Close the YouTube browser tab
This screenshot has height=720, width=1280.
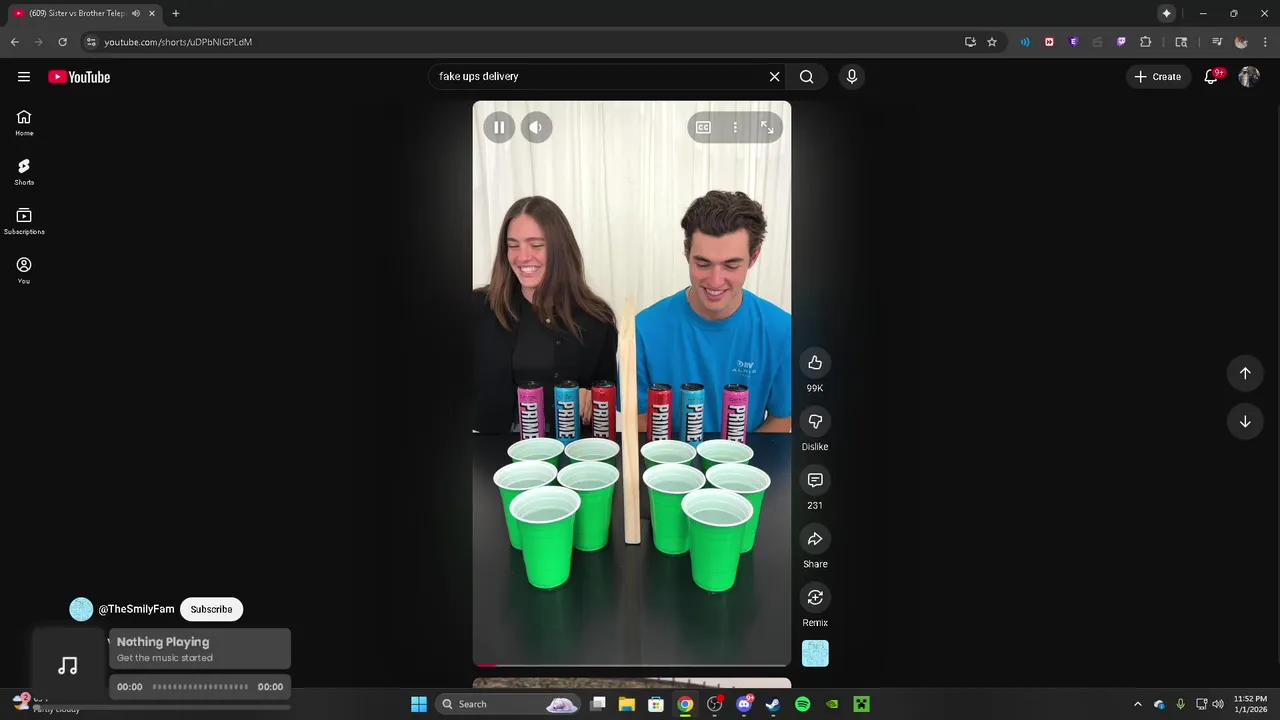tap(152, 13)
